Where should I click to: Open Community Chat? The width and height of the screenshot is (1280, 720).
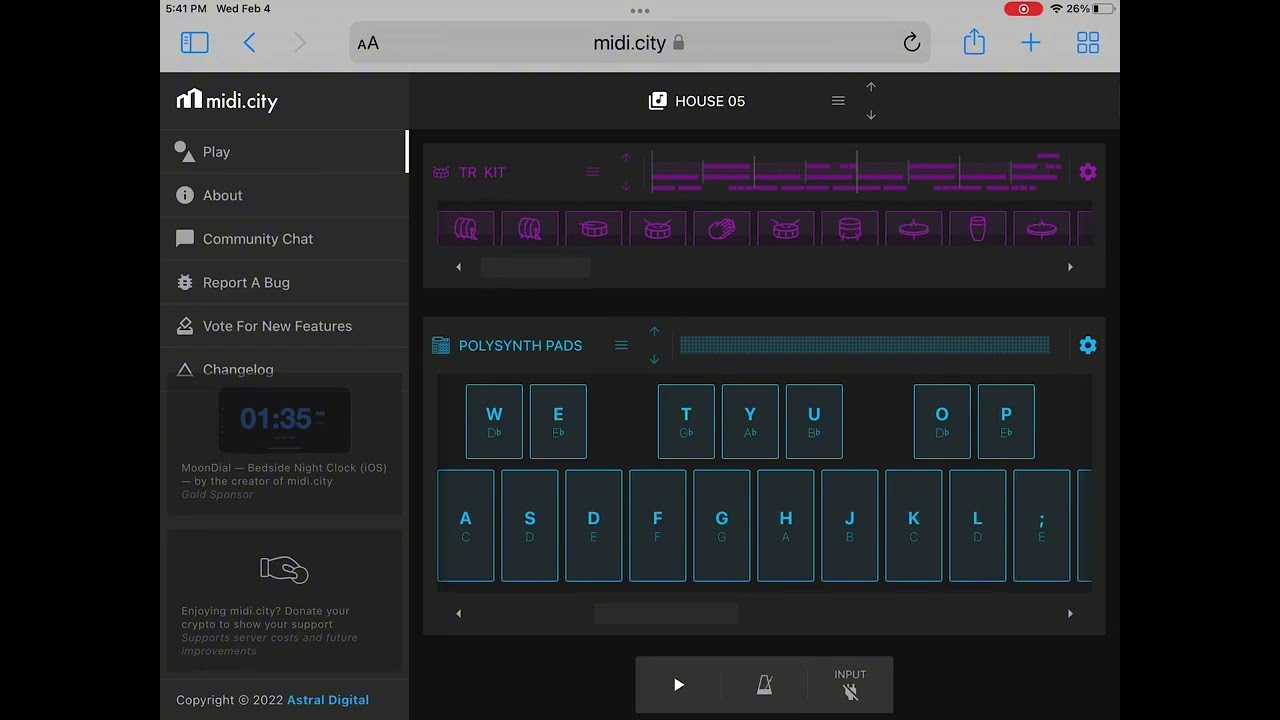click(284, 239)
